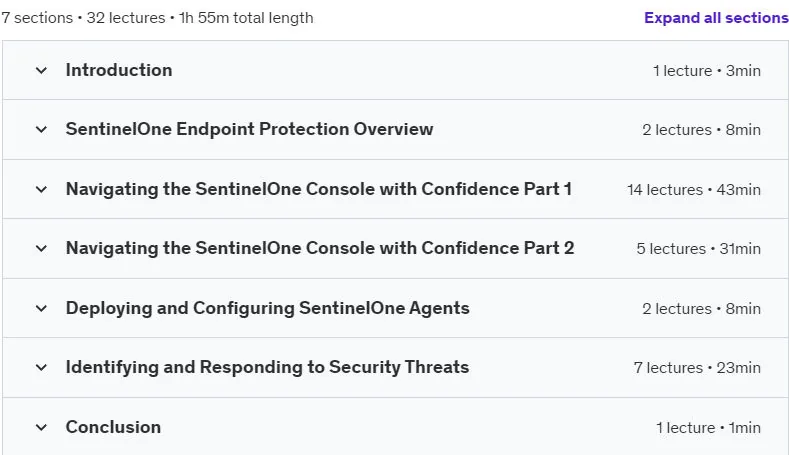Expand Deploying and Configuring SentinelOne Agents chevron
789x455 pixels.
41,308
